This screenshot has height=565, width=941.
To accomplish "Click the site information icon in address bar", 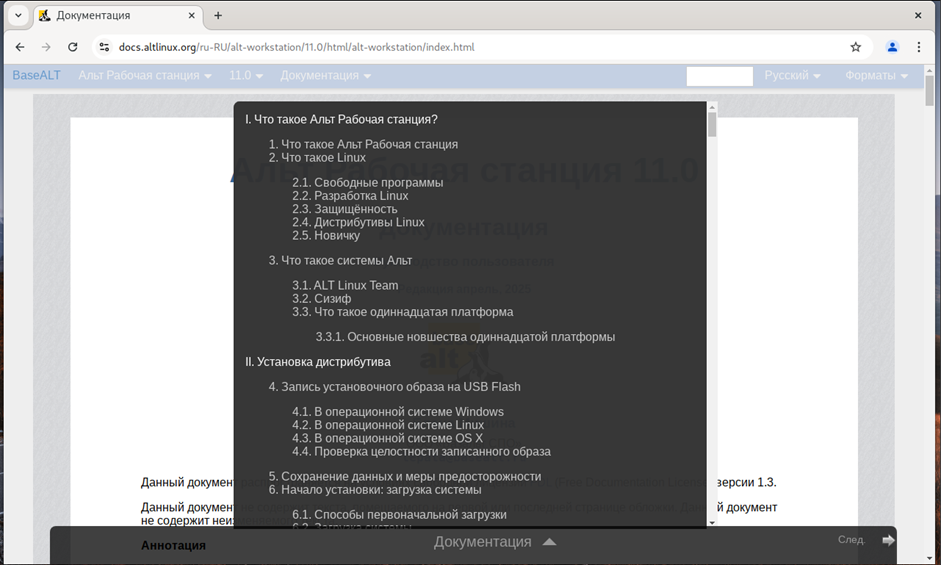I will [103, 47].
